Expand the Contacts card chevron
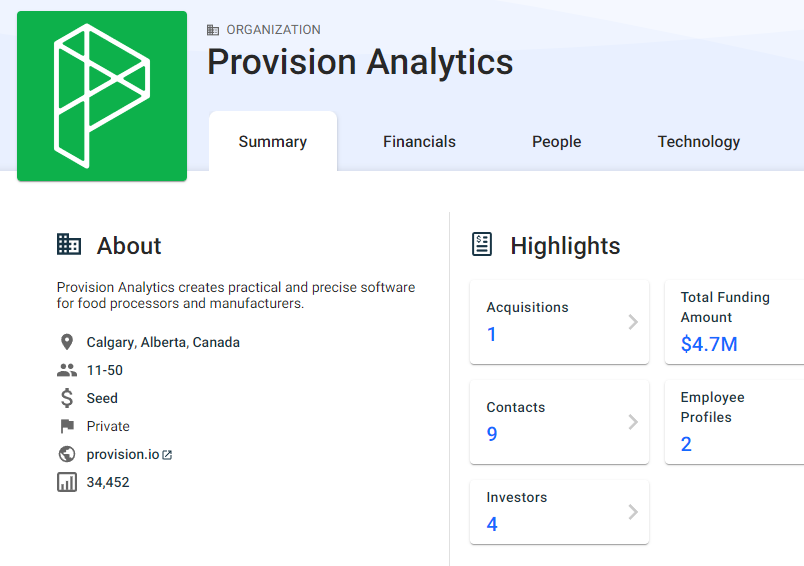Viewport: 804px width, 566px height. point(632,422)
